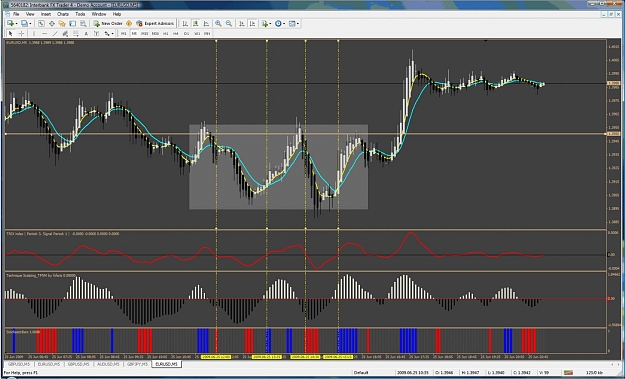Open the Charts menu
This screenshot has height=379, width=625.
point(63,14)
